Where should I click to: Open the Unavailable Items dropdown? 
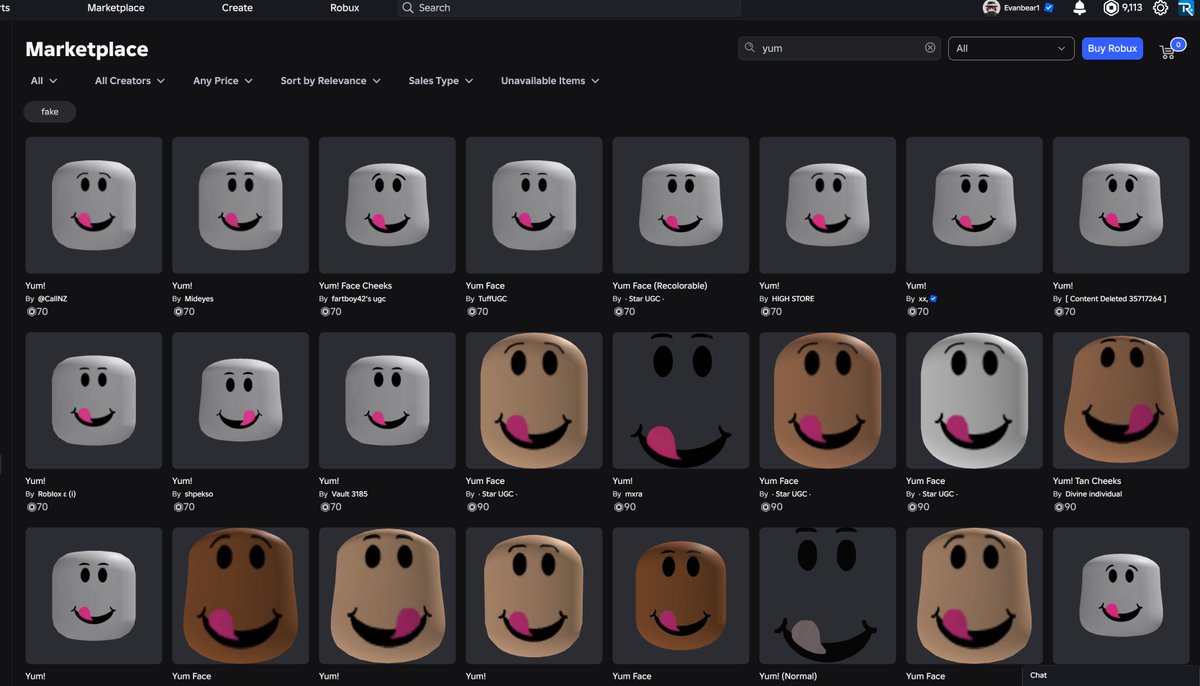[550, 81]
